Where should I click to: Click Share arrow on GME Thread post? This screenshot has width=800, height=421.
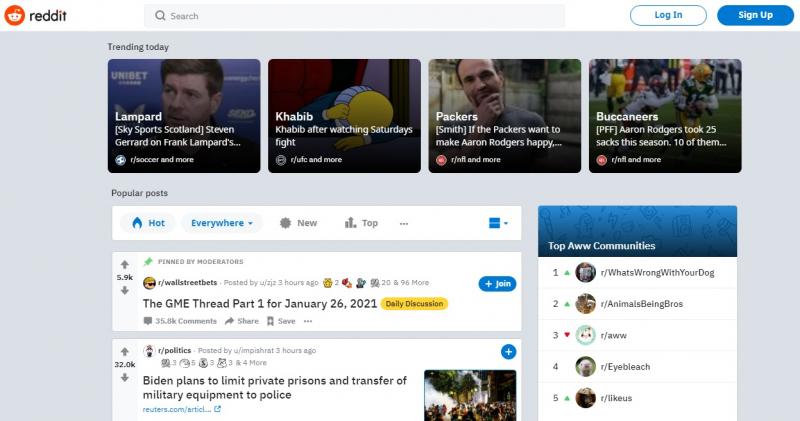click(x=230, y=321)
